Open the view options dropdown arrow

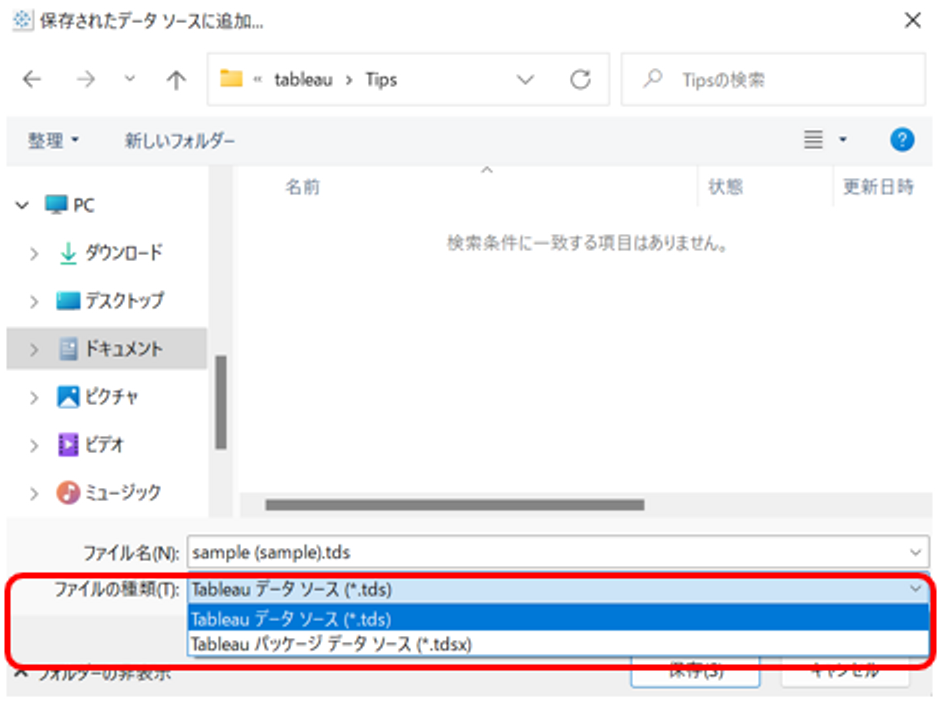coord(843,139)
